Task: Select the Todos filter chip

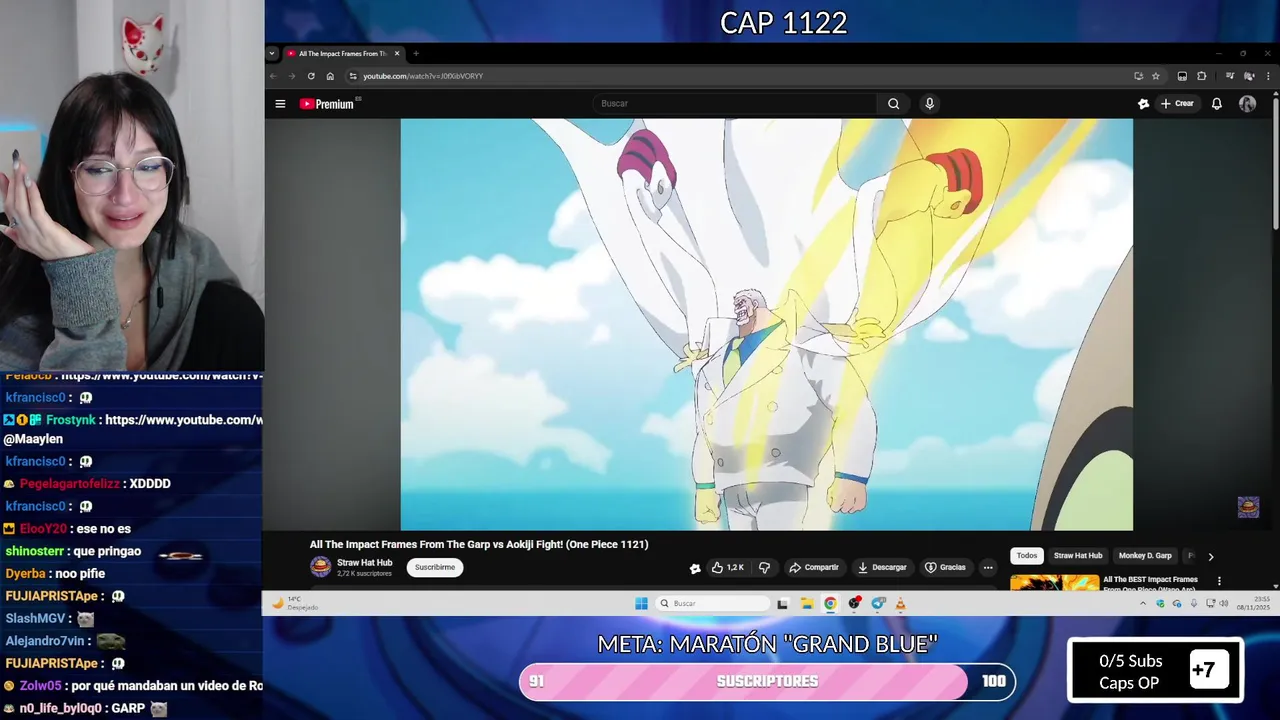Action: pyautogui.click(x=1027, y=556)
